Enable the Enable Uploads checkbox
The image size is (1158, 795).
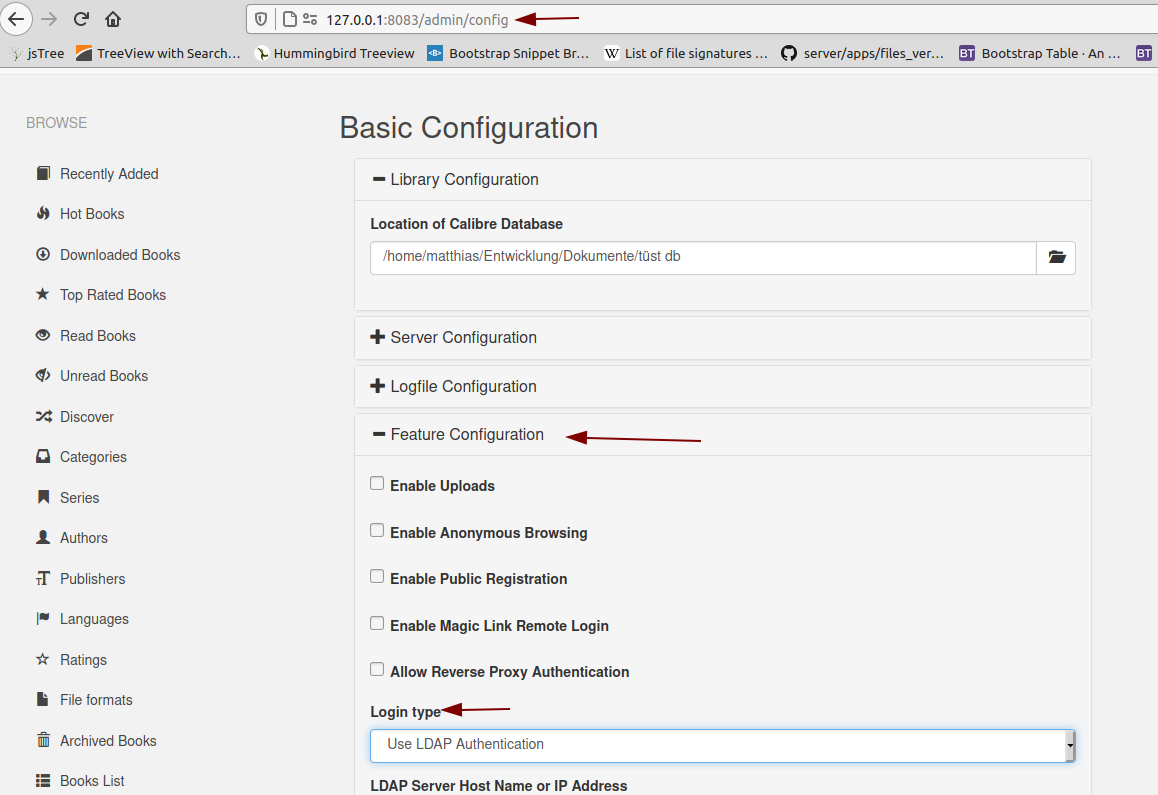pos(377,482)
